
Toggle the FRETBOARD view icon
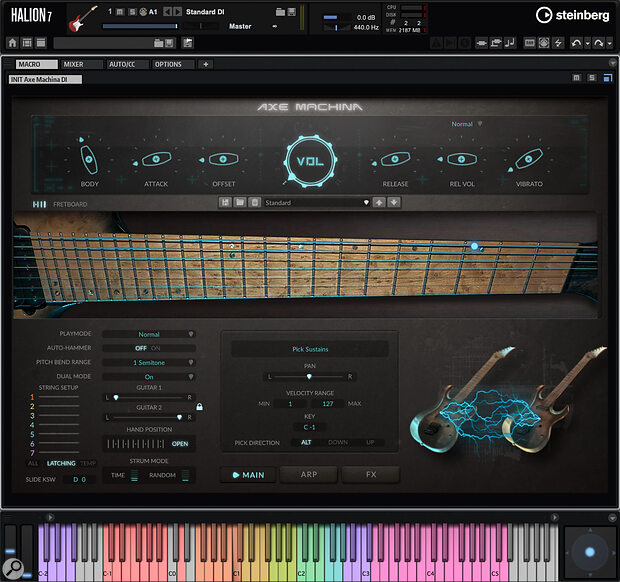pyautogui.click(x=39, y=204)
